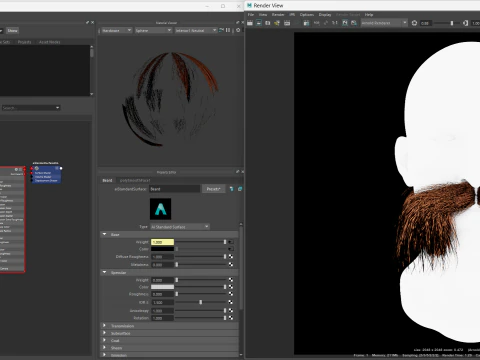Click the white Specular Color swatch

click(x=162, y=287)
